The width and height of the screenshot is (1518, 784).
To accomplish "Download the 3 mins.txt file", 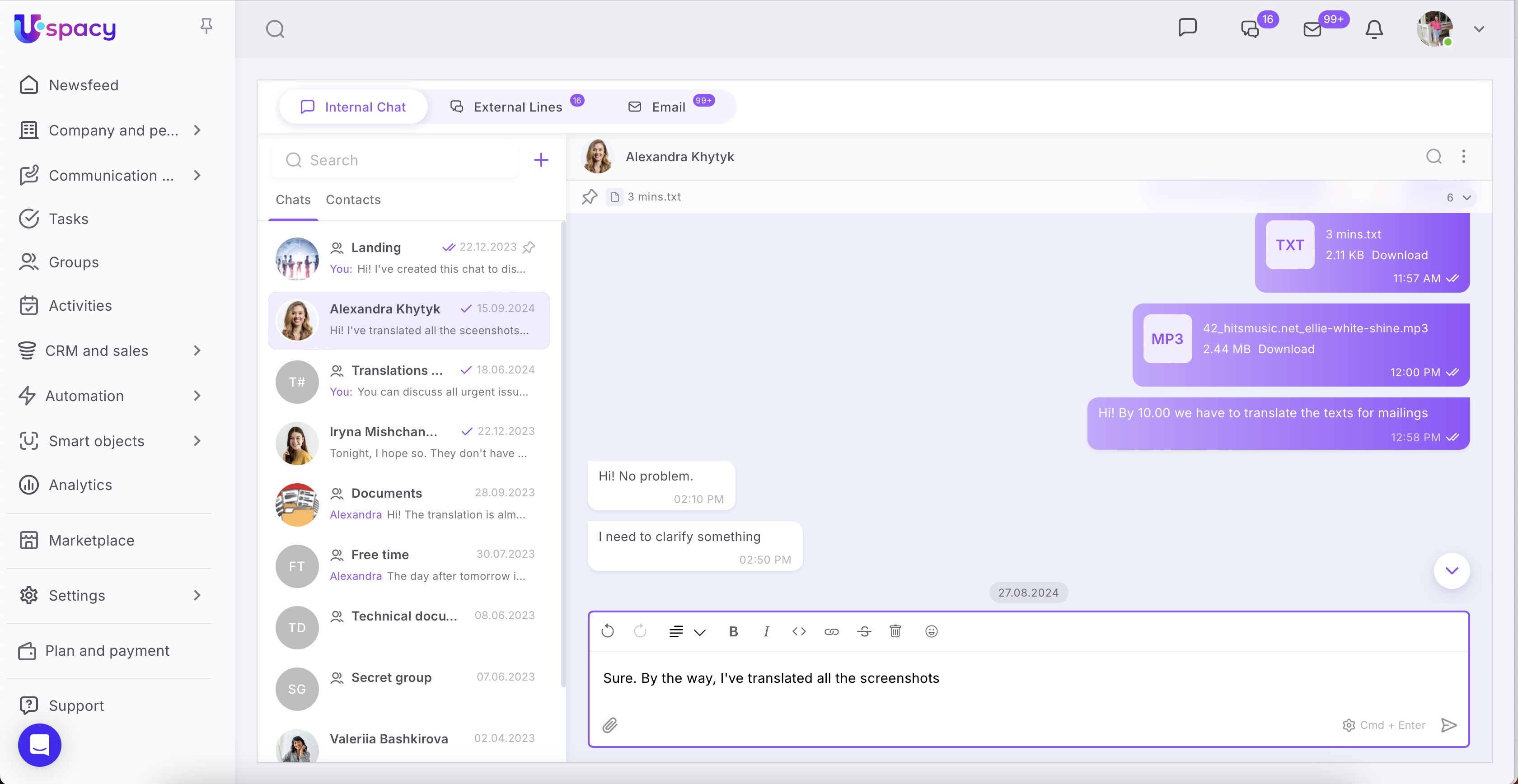I will pyautogui.click(x=1400, y=255).
